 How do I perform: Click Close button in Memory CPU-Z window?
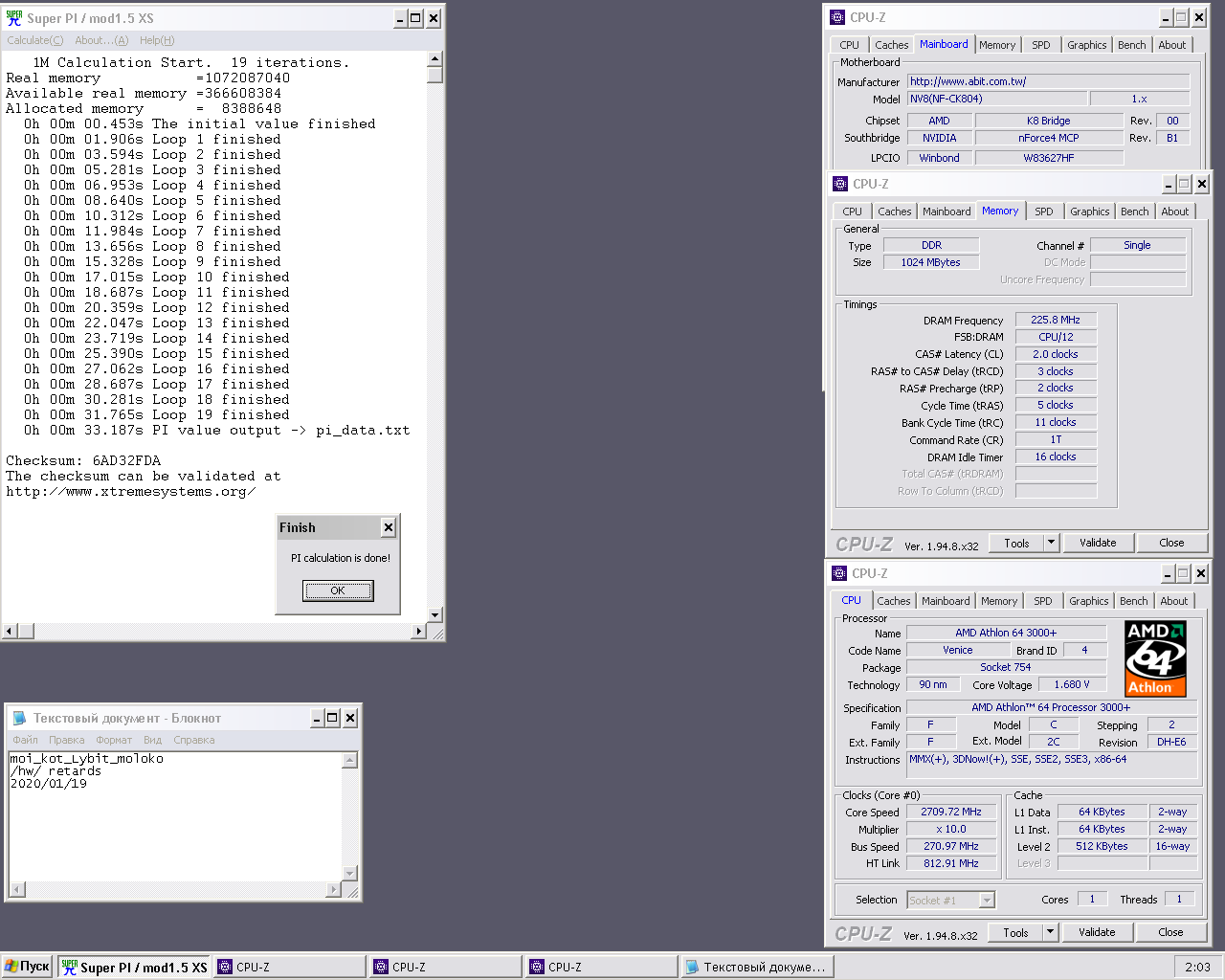[1171, 543]
